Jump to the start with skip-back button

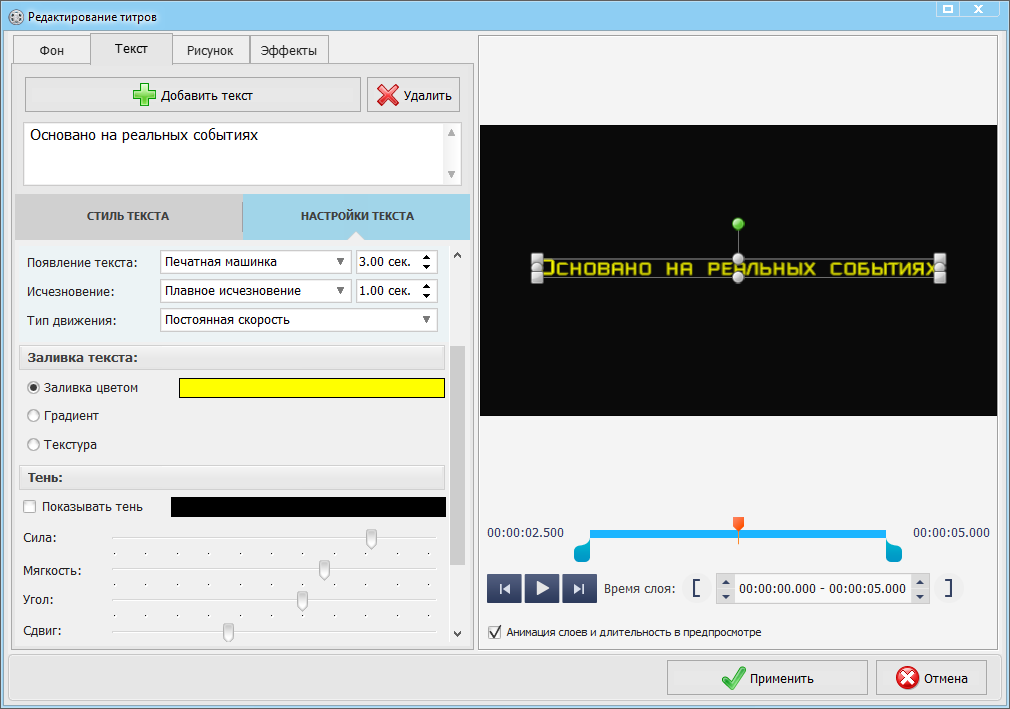click(505, 589)
